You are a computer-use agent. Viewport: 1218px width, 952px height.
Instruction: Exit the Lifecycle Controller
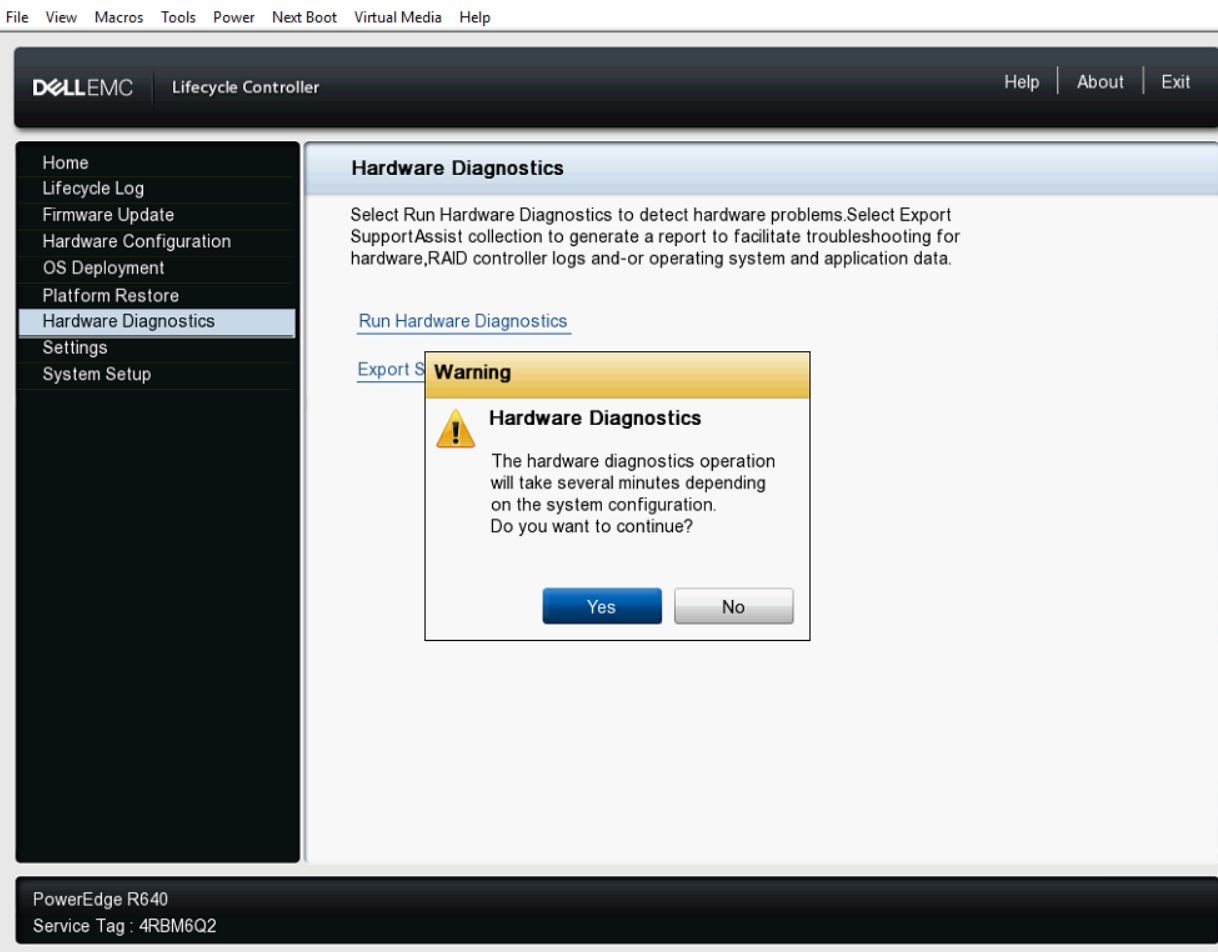1176,83
